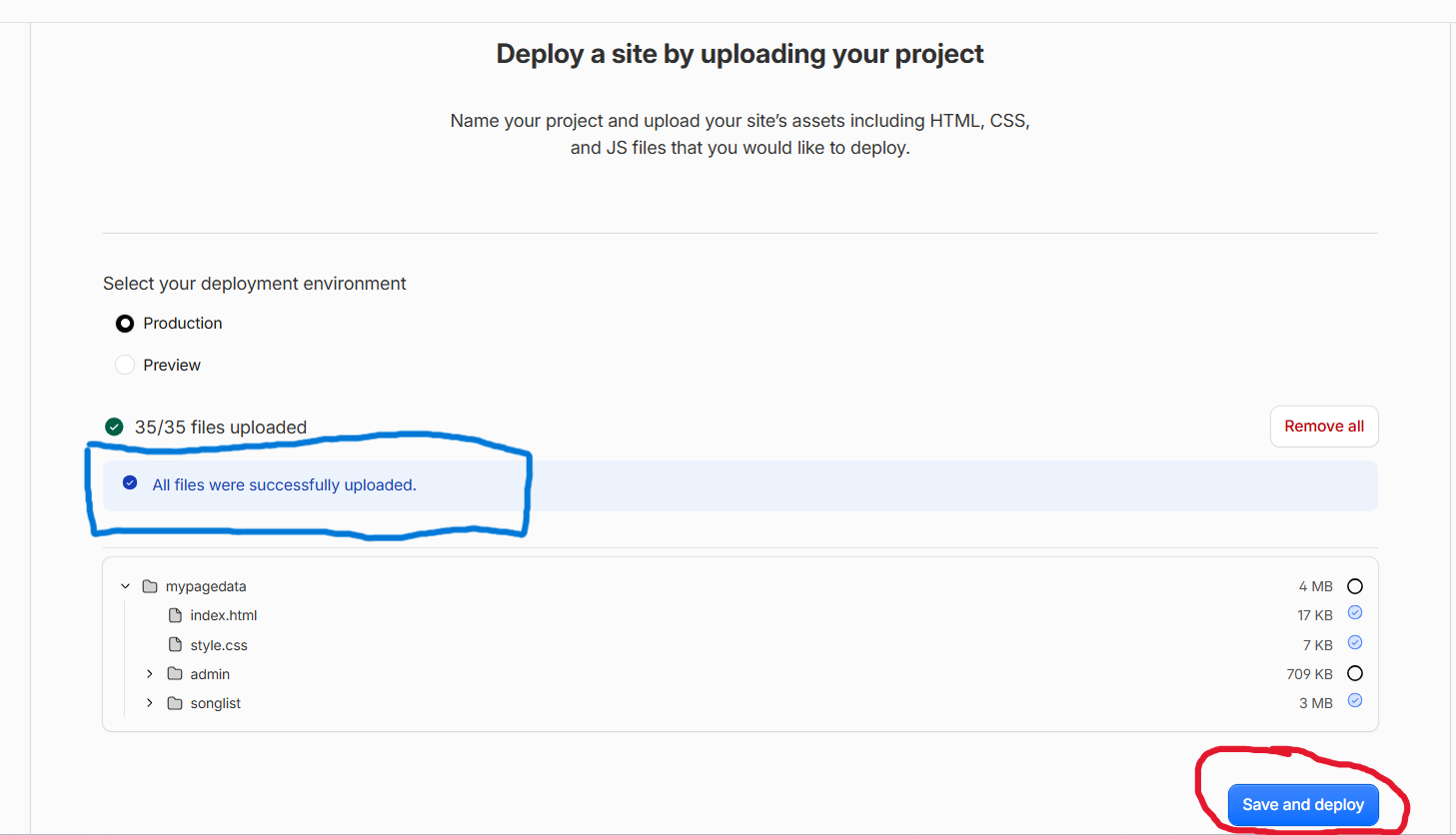Click the '3 MB' size value
The height and width of the screenshot is (835, 1456).
(x=1316, y=703)
